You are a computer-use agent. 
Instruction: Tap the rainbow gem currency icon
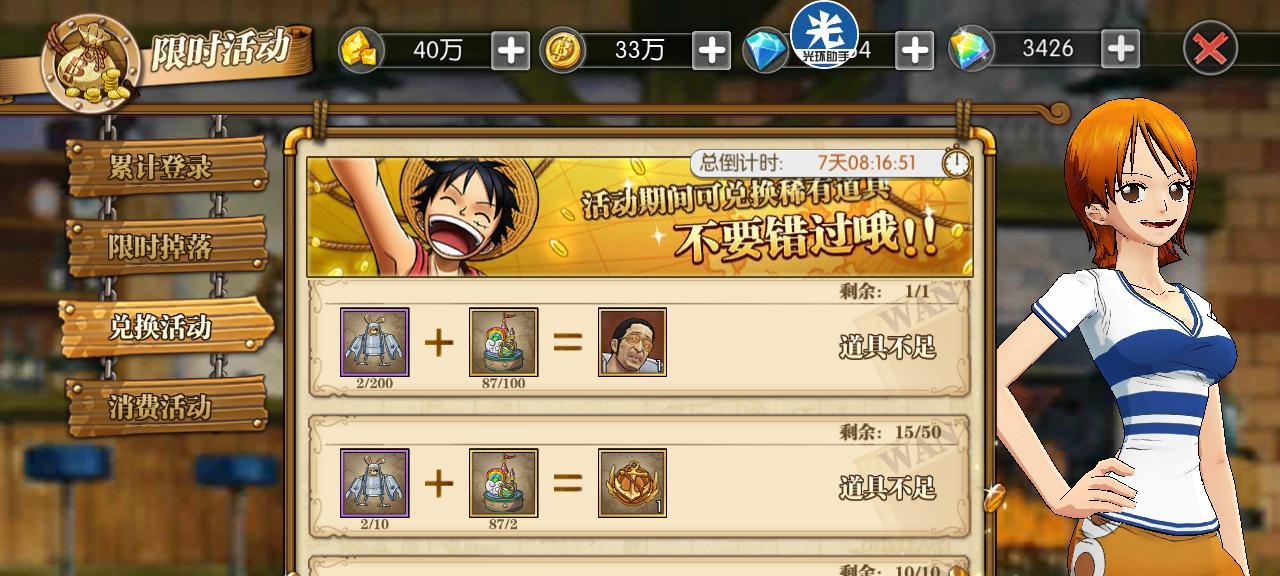(971, 49)
